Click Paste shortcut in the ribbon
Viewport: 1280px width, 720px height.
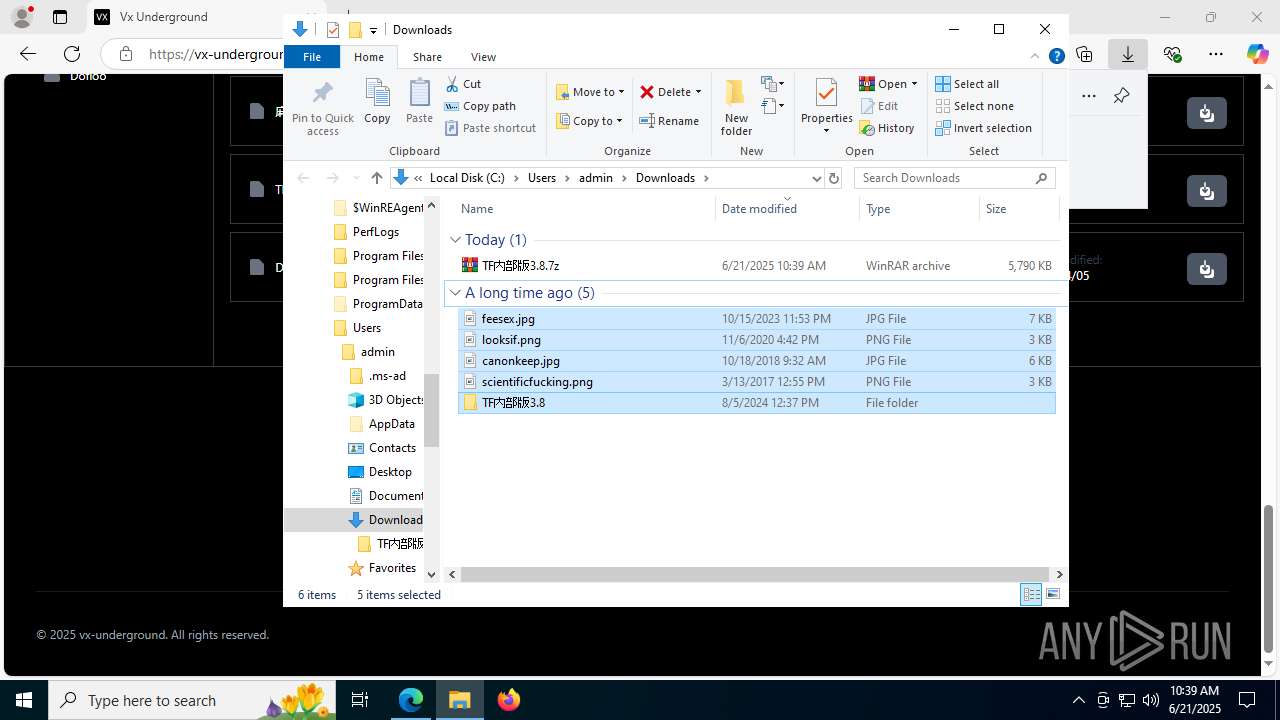[490, 128]
